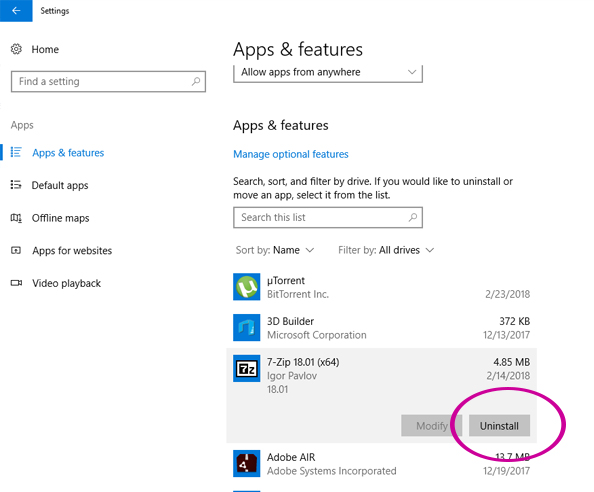Click the Uninstall button for 7-Zip
594x492 pixels.
tap(499, 426)
